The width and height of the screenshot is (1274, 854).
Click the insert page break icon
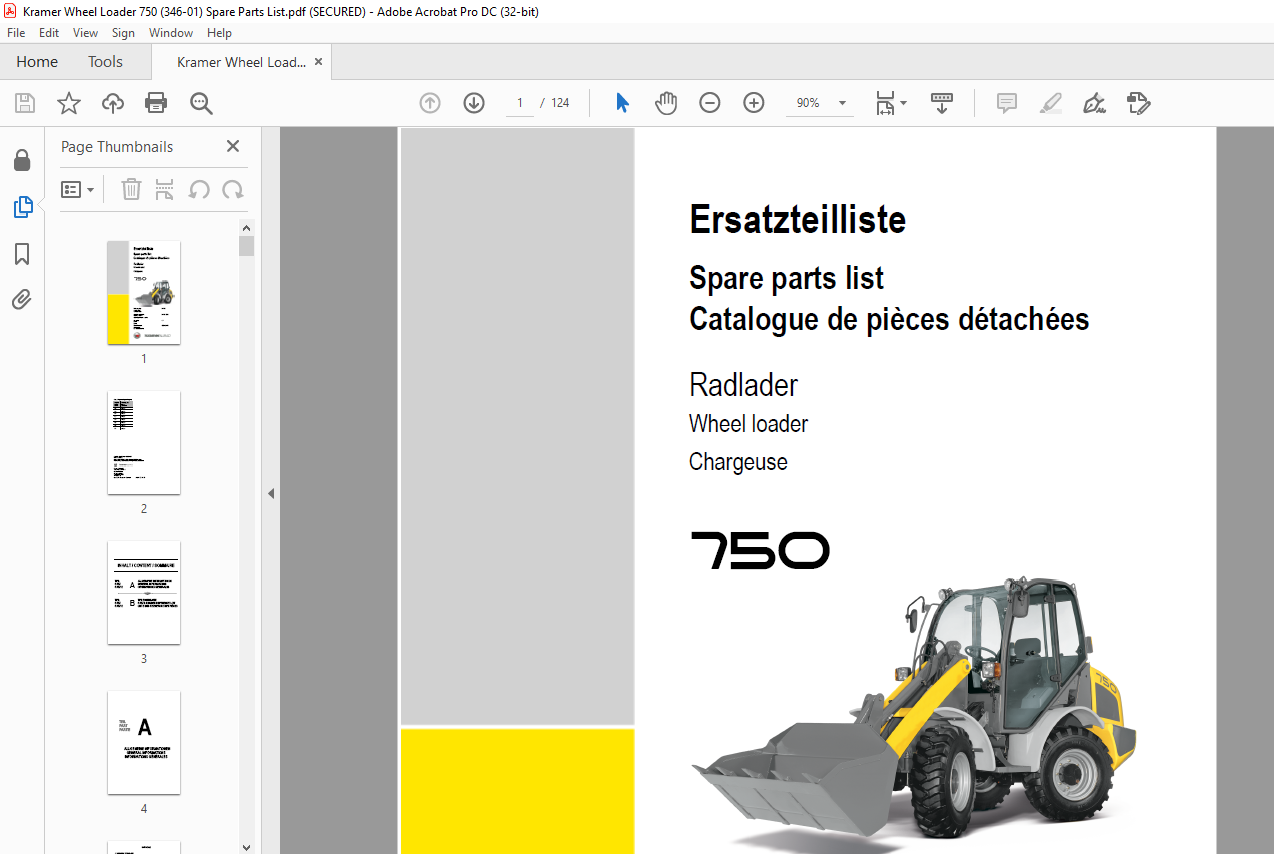165,189
